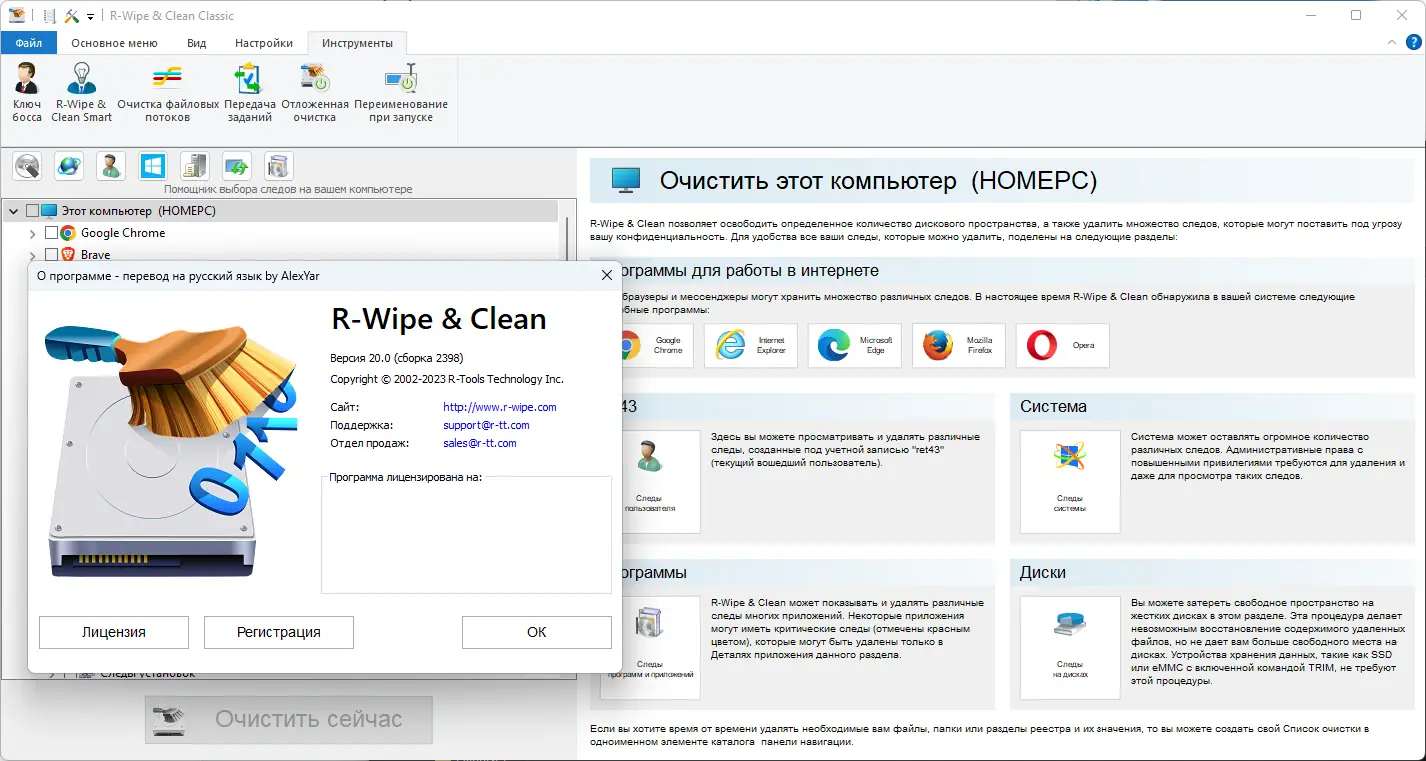Open the quick access toolbar dropdown arrow

point(90,17)
